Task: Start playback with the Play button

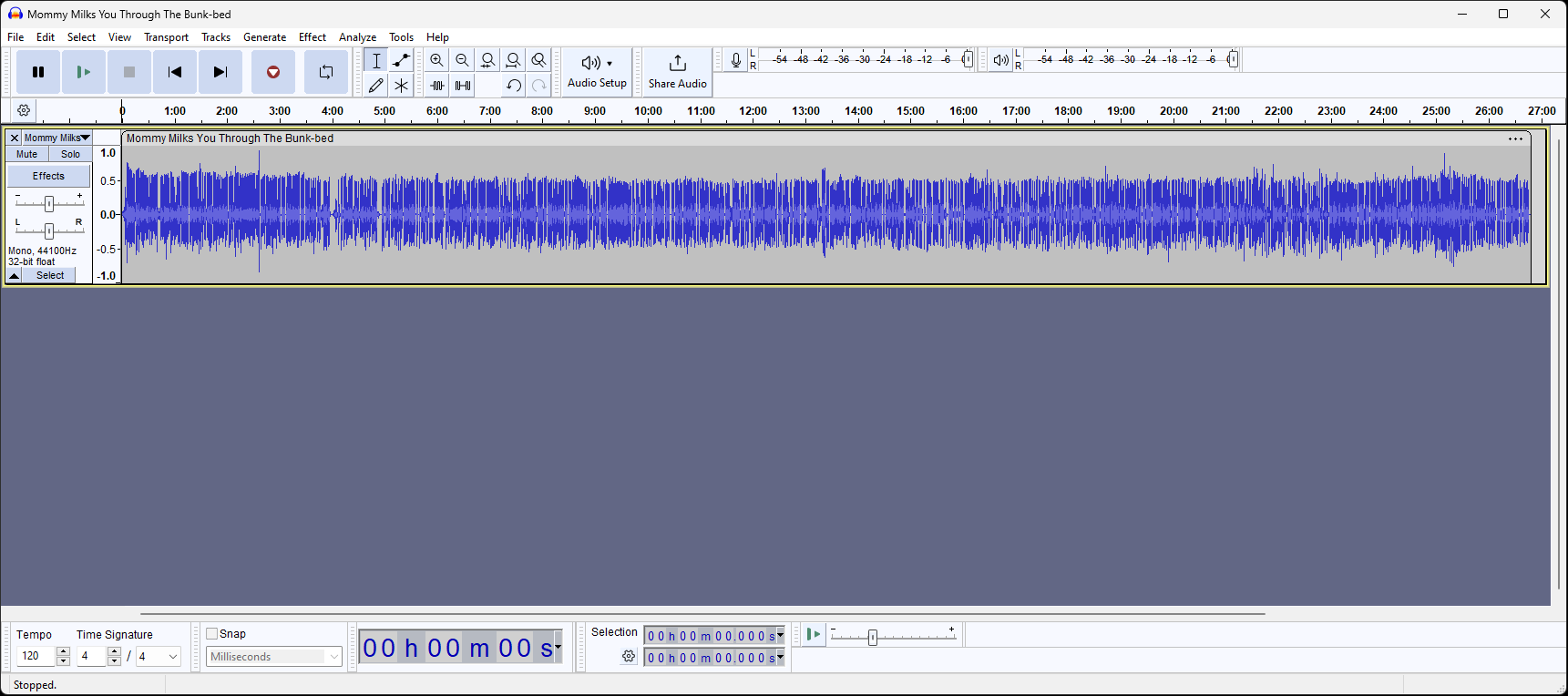Action: click(x=84, y=72)
